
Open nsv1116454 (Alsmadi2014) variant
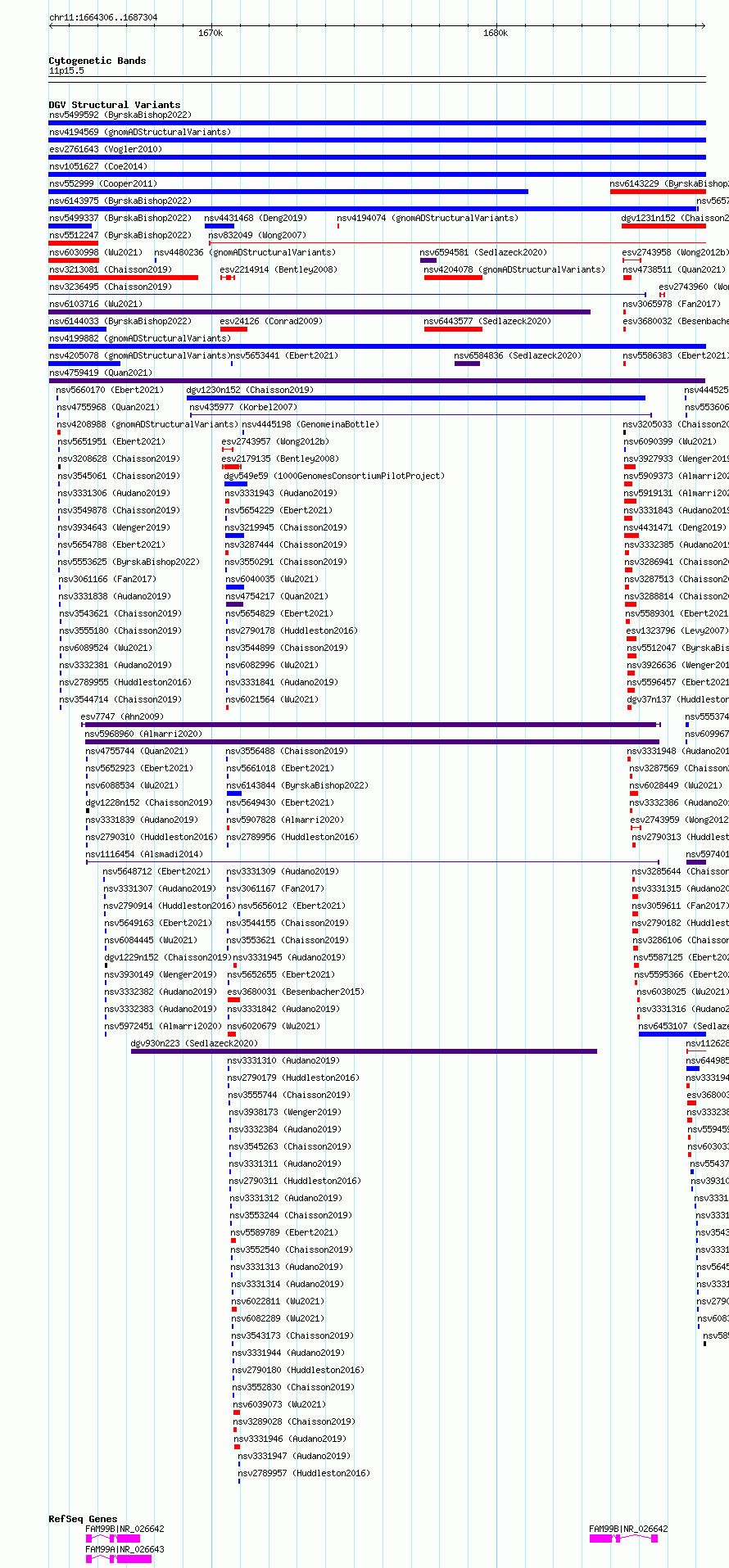[x=144, y=854]
